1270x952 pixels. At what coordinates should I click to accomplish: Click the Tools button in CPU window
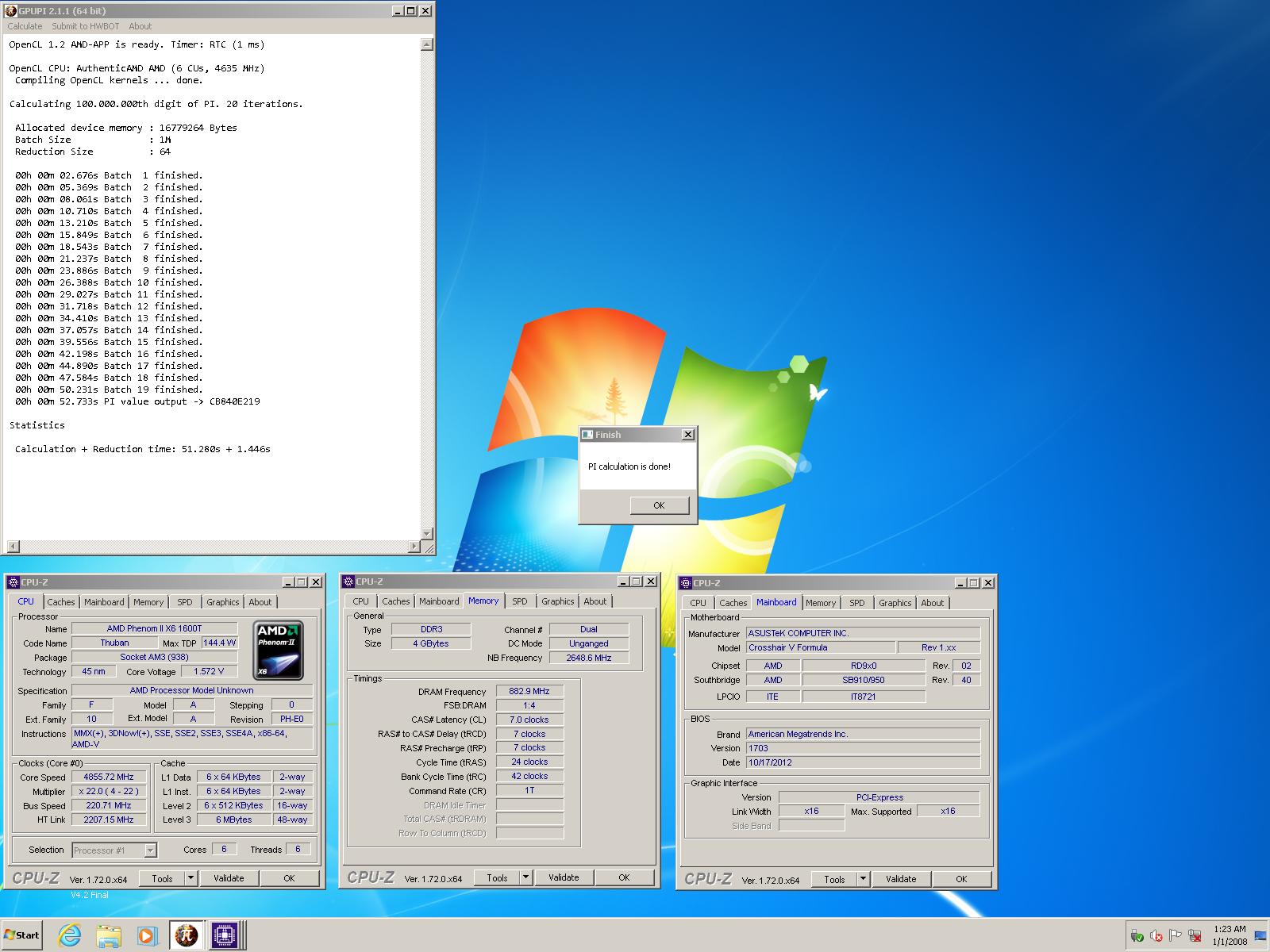[x=162, y=878]
